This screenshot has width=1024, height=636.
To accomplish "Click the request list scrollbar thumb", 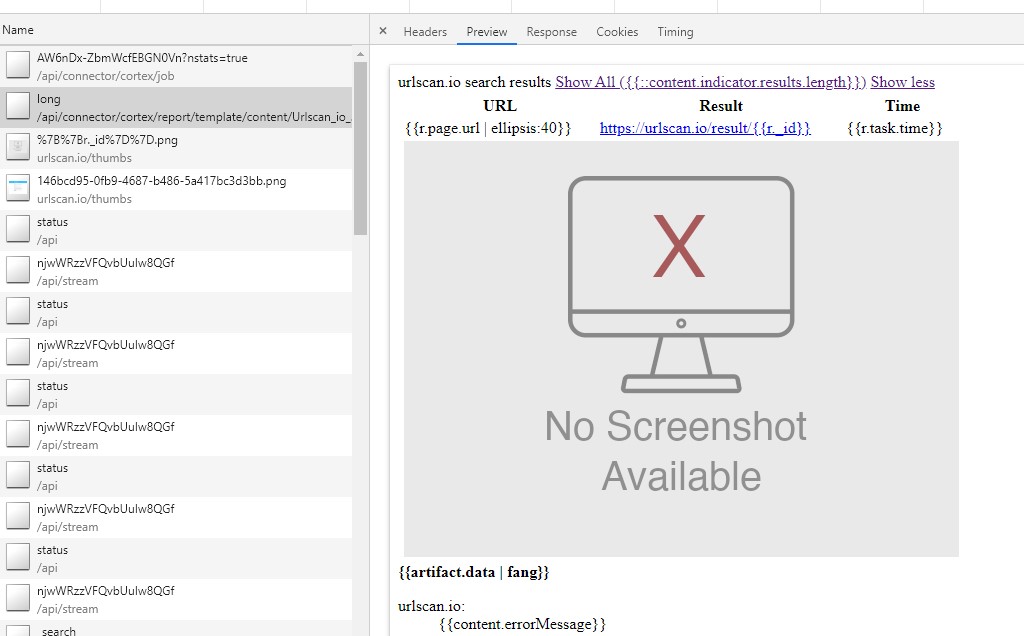I will tap(360, 148).
